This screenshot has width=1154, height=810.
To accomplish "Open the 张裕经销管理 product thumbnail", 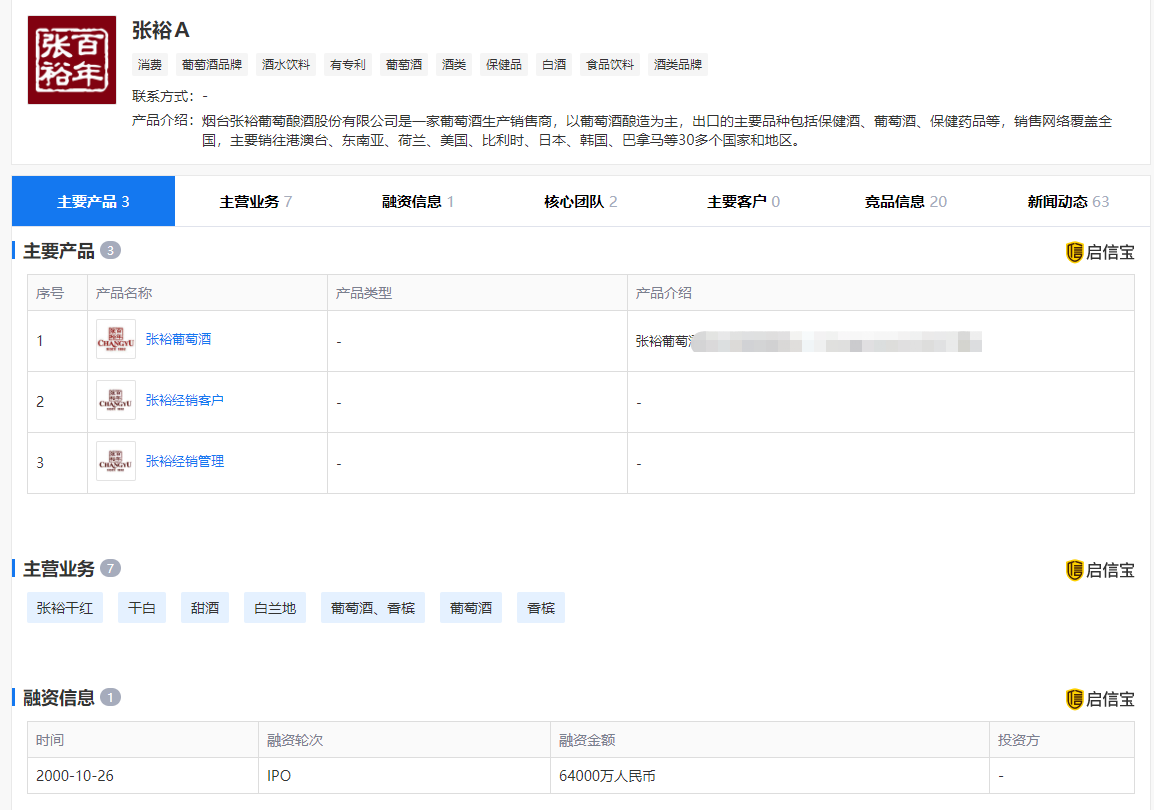I will (x=116, y=461).
